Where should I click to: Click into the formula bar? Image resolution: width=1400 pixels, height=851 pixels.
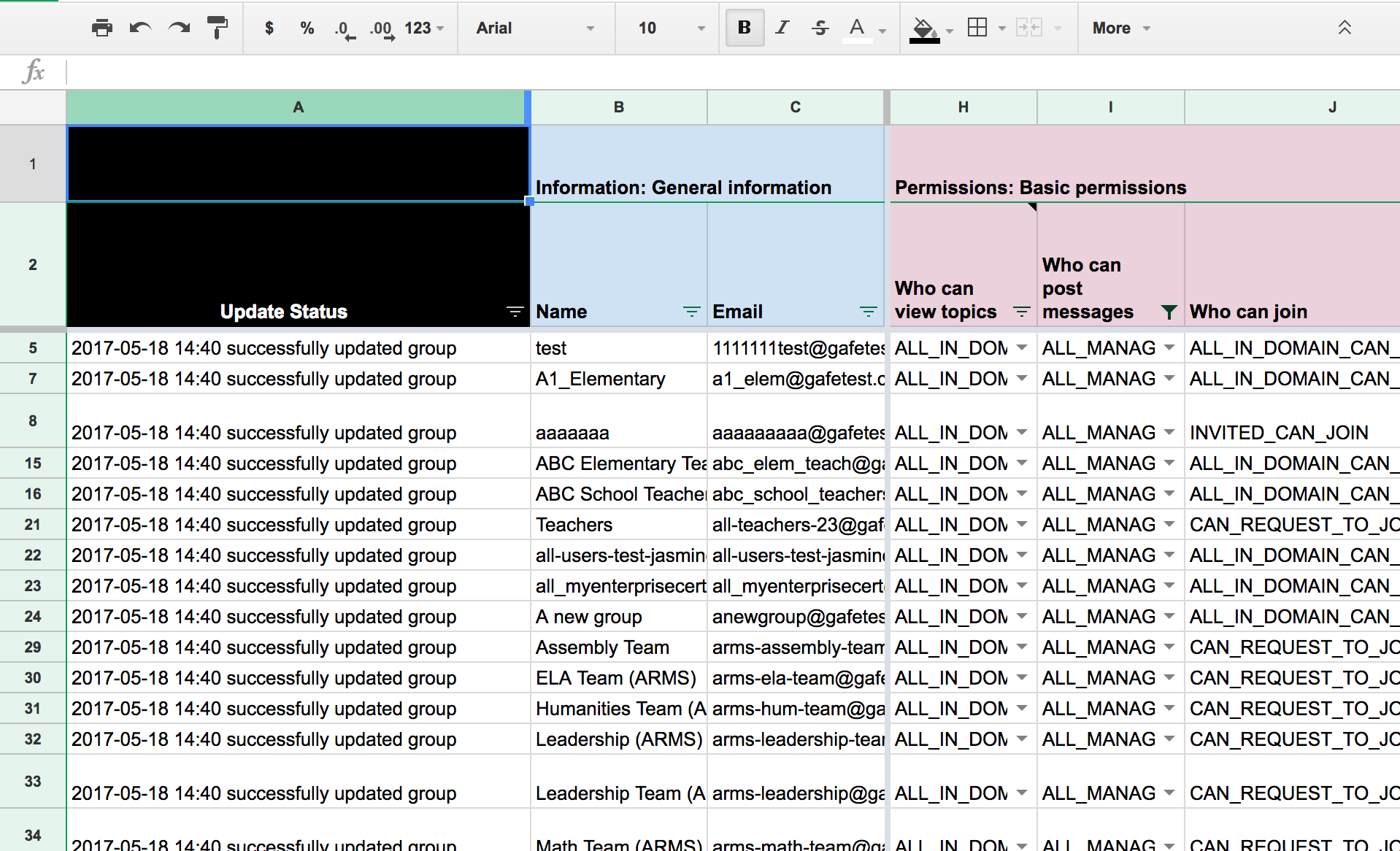pyautogui.click(x=730, y=72)
